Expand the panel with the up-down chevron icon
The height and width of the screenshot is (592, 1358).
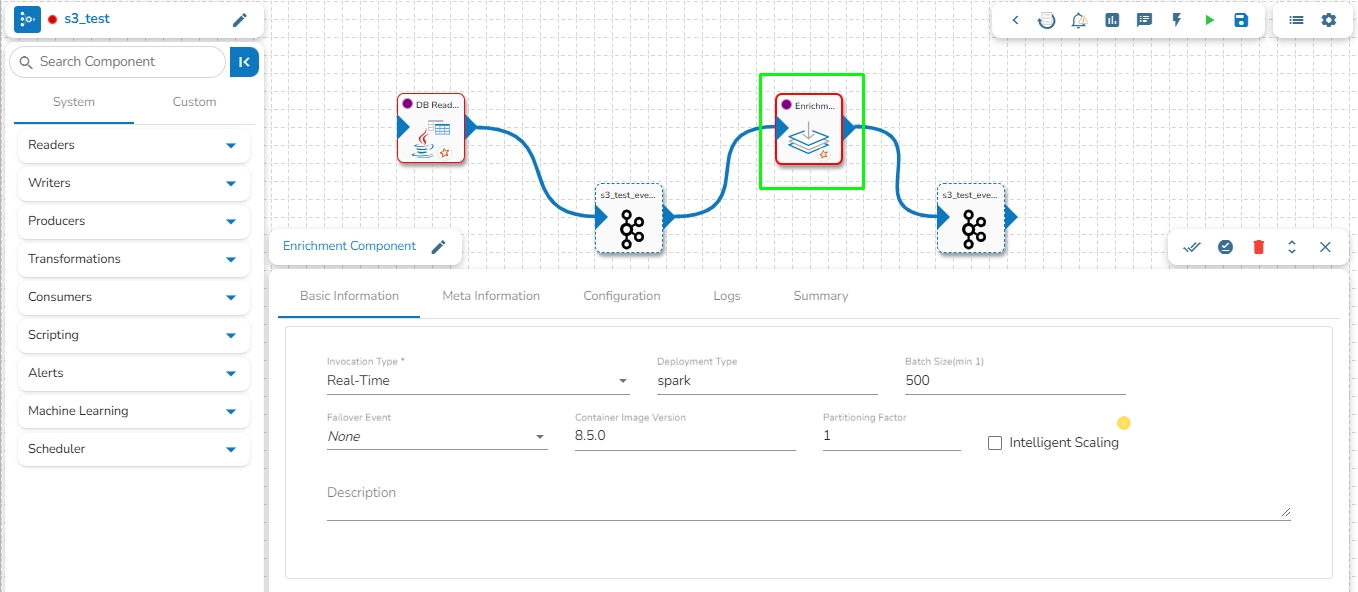pyautogui.click(x=1292, y=247)
